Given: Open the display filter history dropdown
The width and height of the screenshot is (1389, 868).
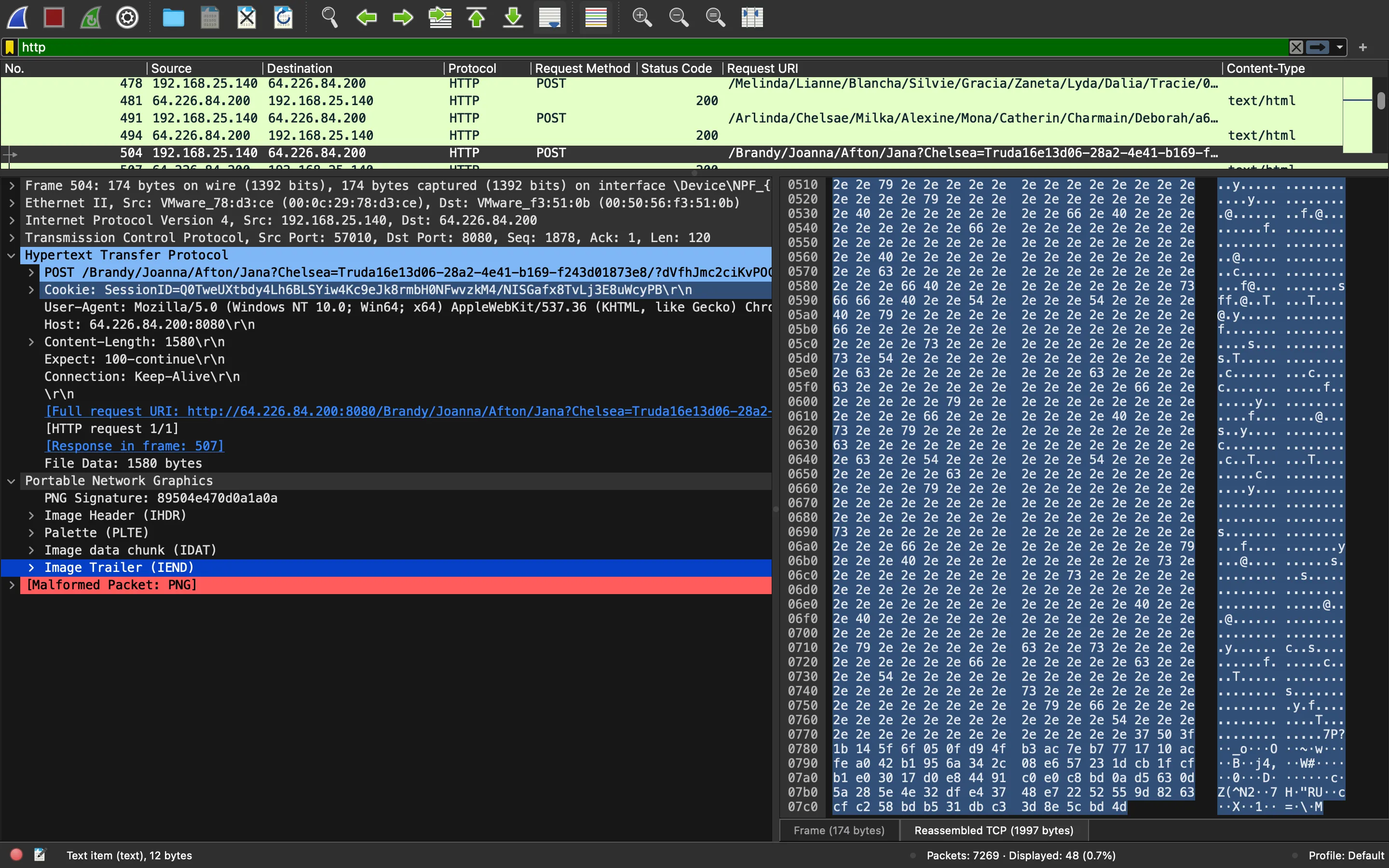Looking at the screenshot, I should [1340, 47].
